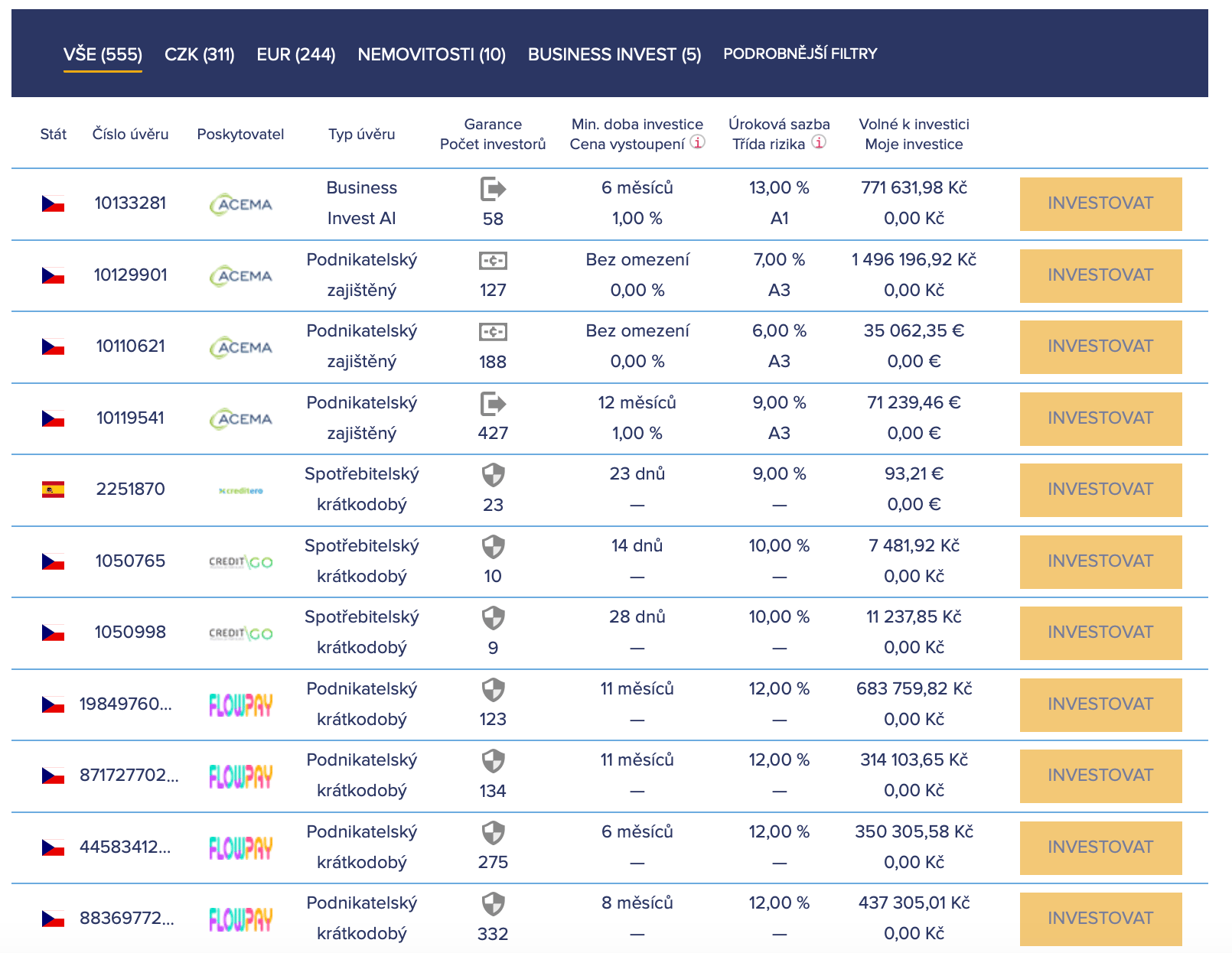1232x953 pixels.
Task: Sort by Úroková sazba column header
Action: click(x=778, y=124)
